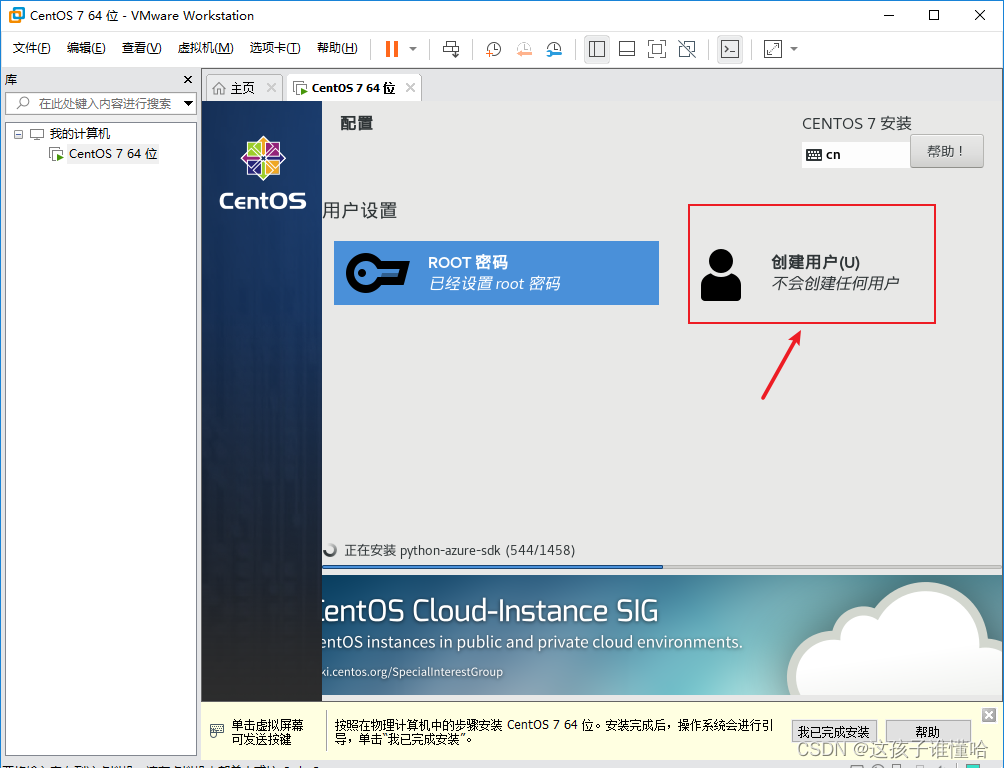Image resolution: width=1004 pixels, height=768 pixels.
Task: Collapse the 我的计算机 tree node
Action: [x=19, y=134]
